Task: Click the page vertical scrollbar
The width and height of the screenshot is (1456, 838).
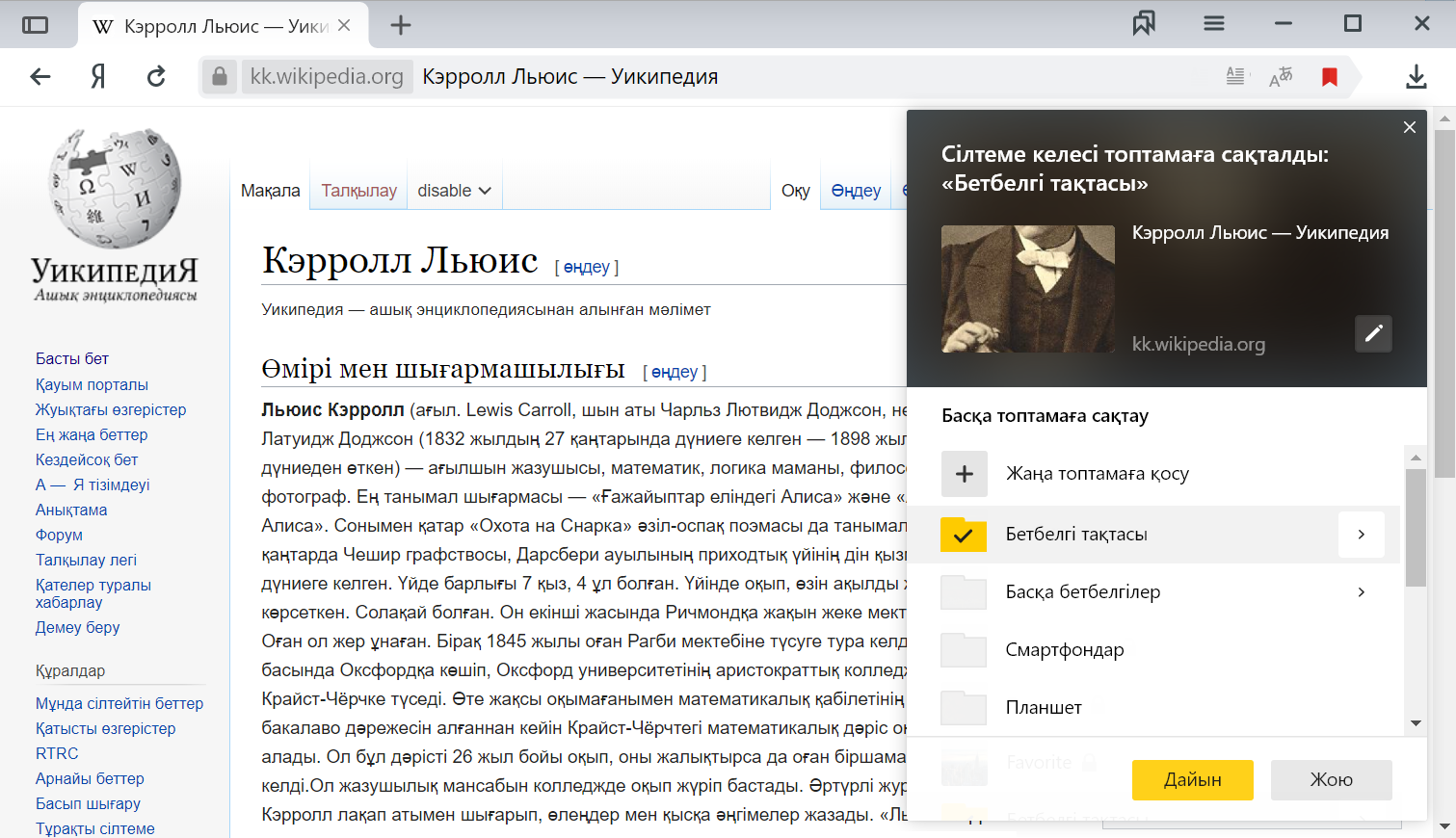Action: click(1444, 303)
